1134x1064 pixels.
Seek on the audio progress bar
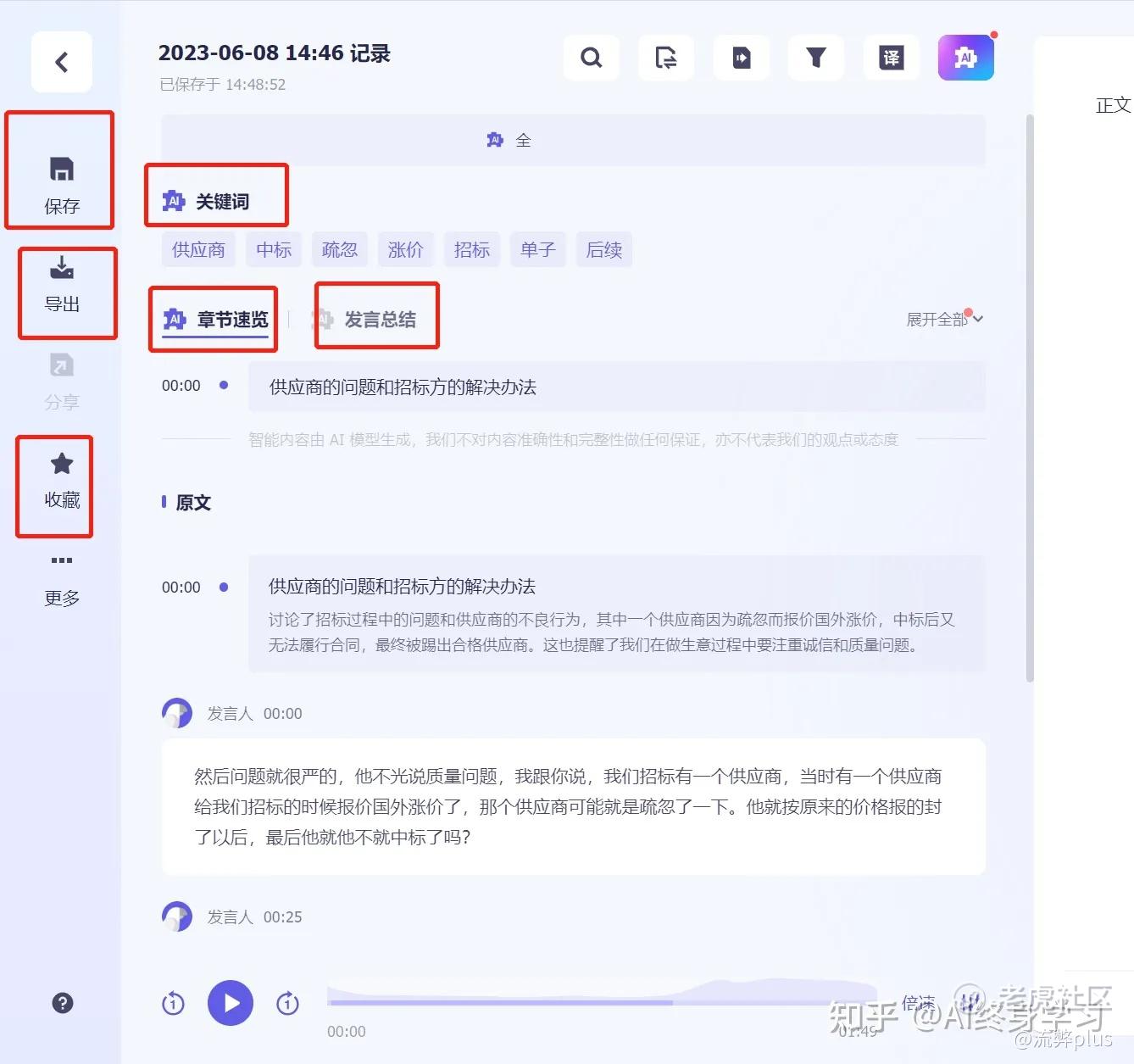click(x=602, y=1002)
